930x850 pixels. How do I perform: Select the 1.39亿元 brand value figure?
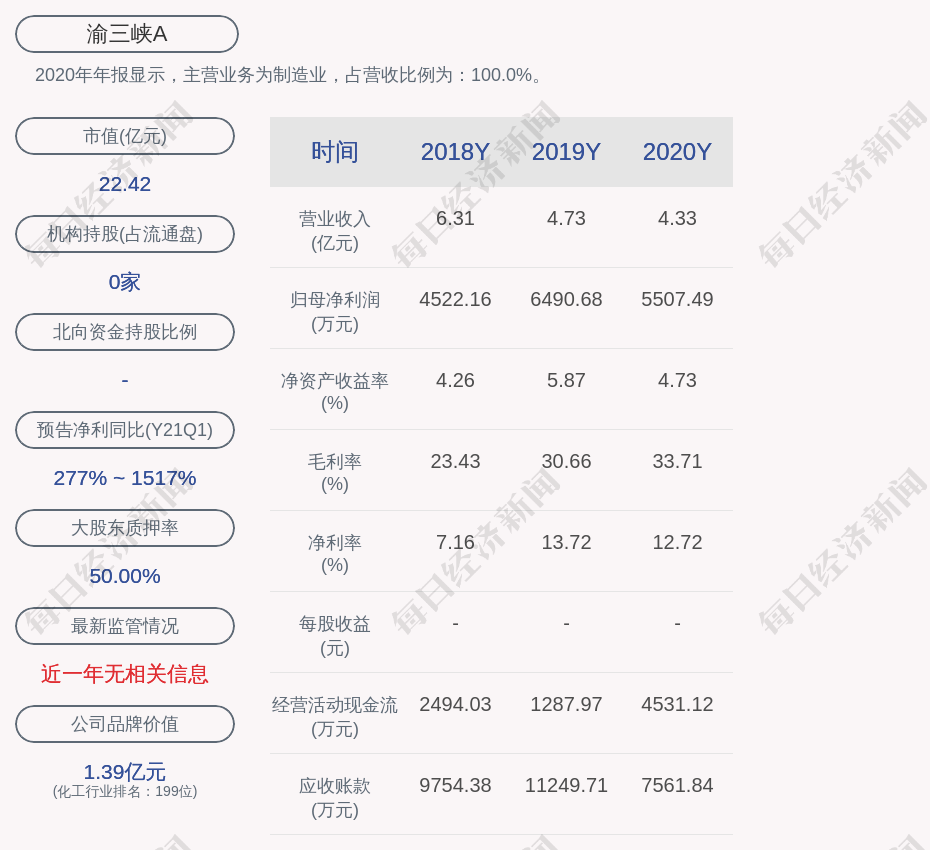(x=125, y=772)
